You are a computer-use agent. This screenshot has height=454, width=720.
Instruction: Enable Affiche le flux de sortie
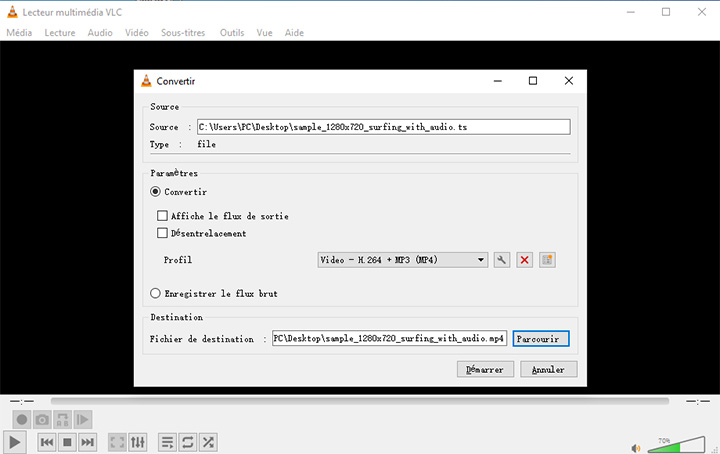click(162, 216)
